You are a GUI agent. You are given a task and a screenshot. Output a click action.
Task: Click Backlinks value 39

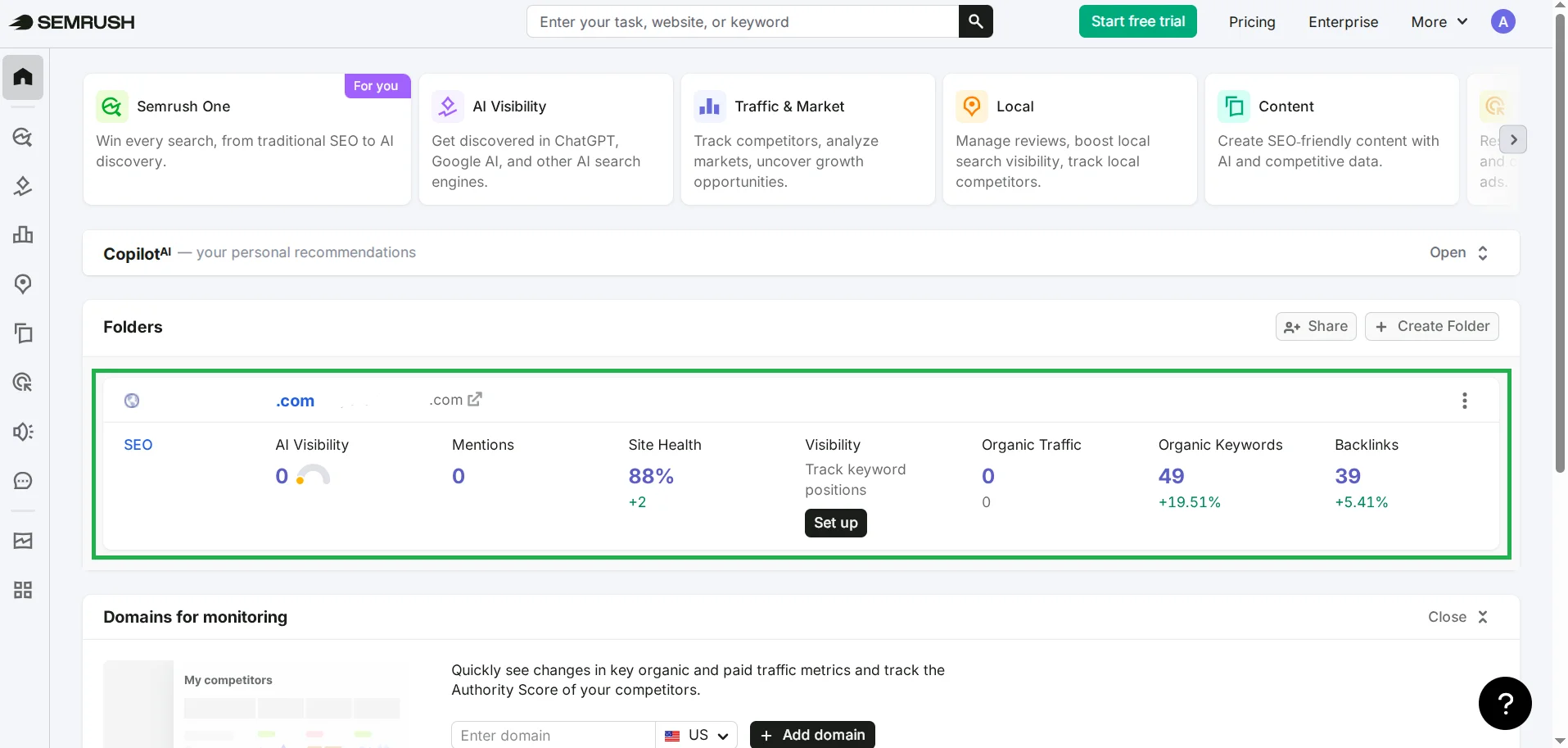tap(1348, 476)
